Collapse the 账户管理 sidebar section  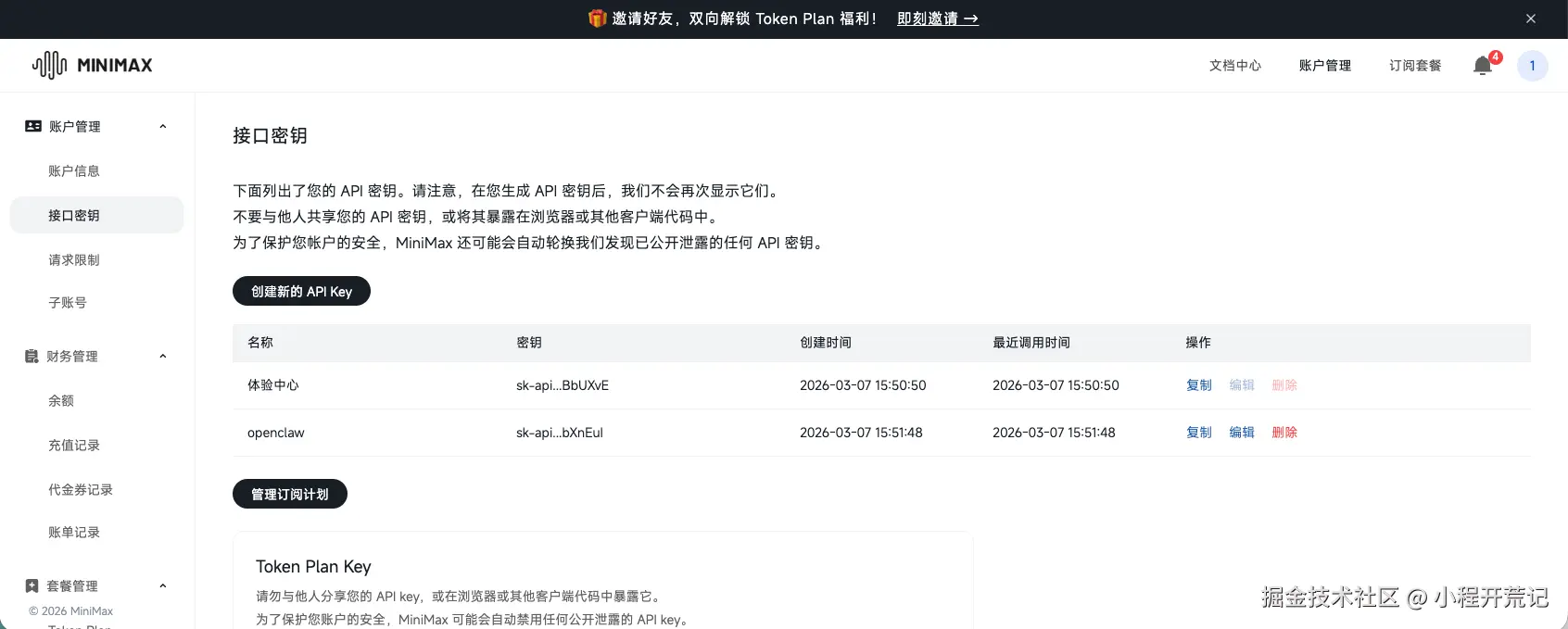(x=163, y=126)
